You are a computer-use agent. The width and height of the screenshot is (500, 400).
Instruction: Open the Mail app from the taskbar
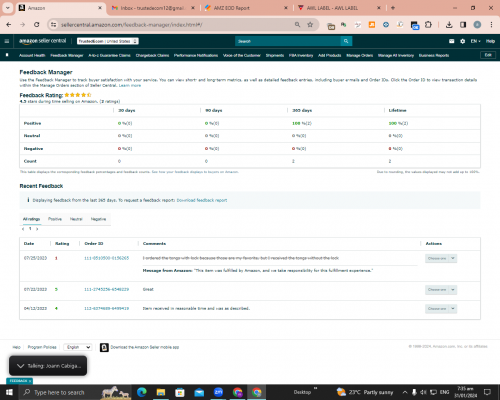click(199, 392)
